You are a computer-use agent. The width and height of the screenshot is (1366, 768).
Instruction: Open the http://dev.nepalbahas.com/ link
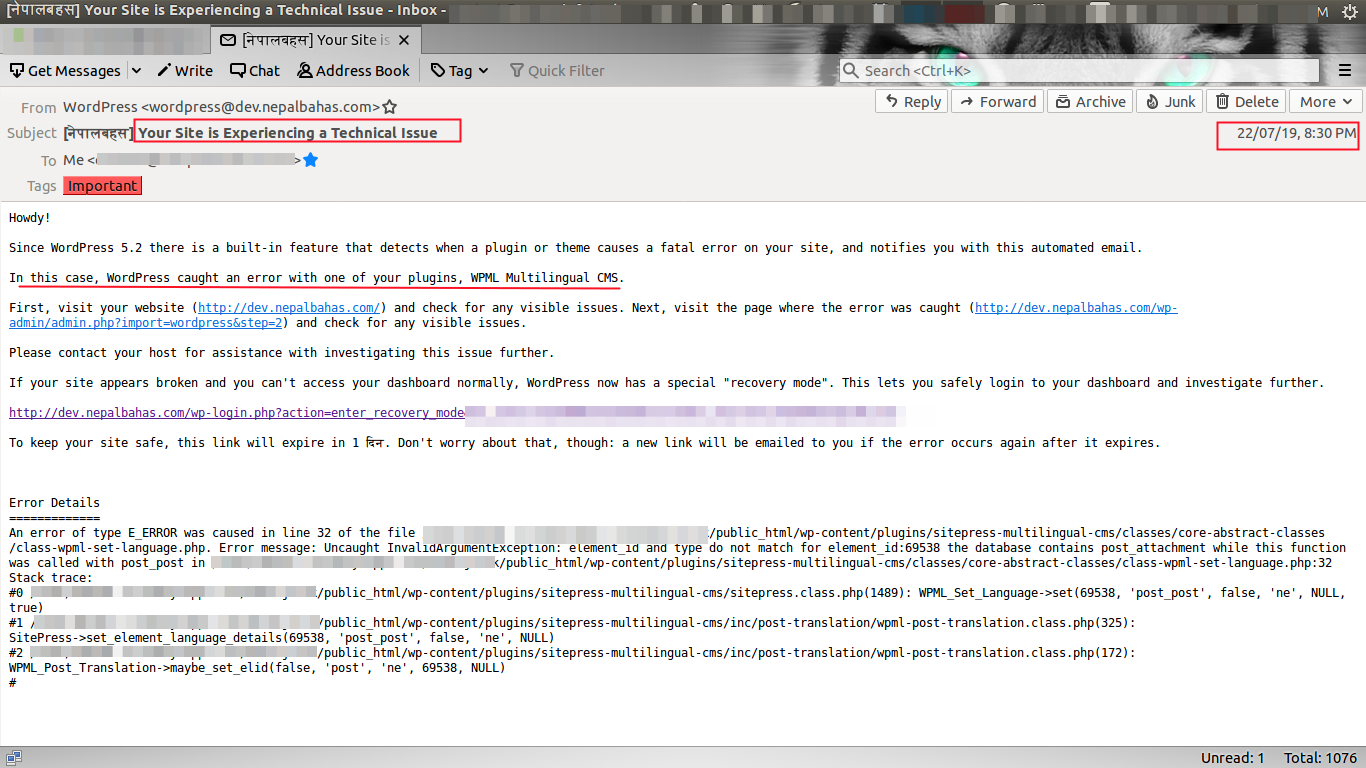pos(289,308)
